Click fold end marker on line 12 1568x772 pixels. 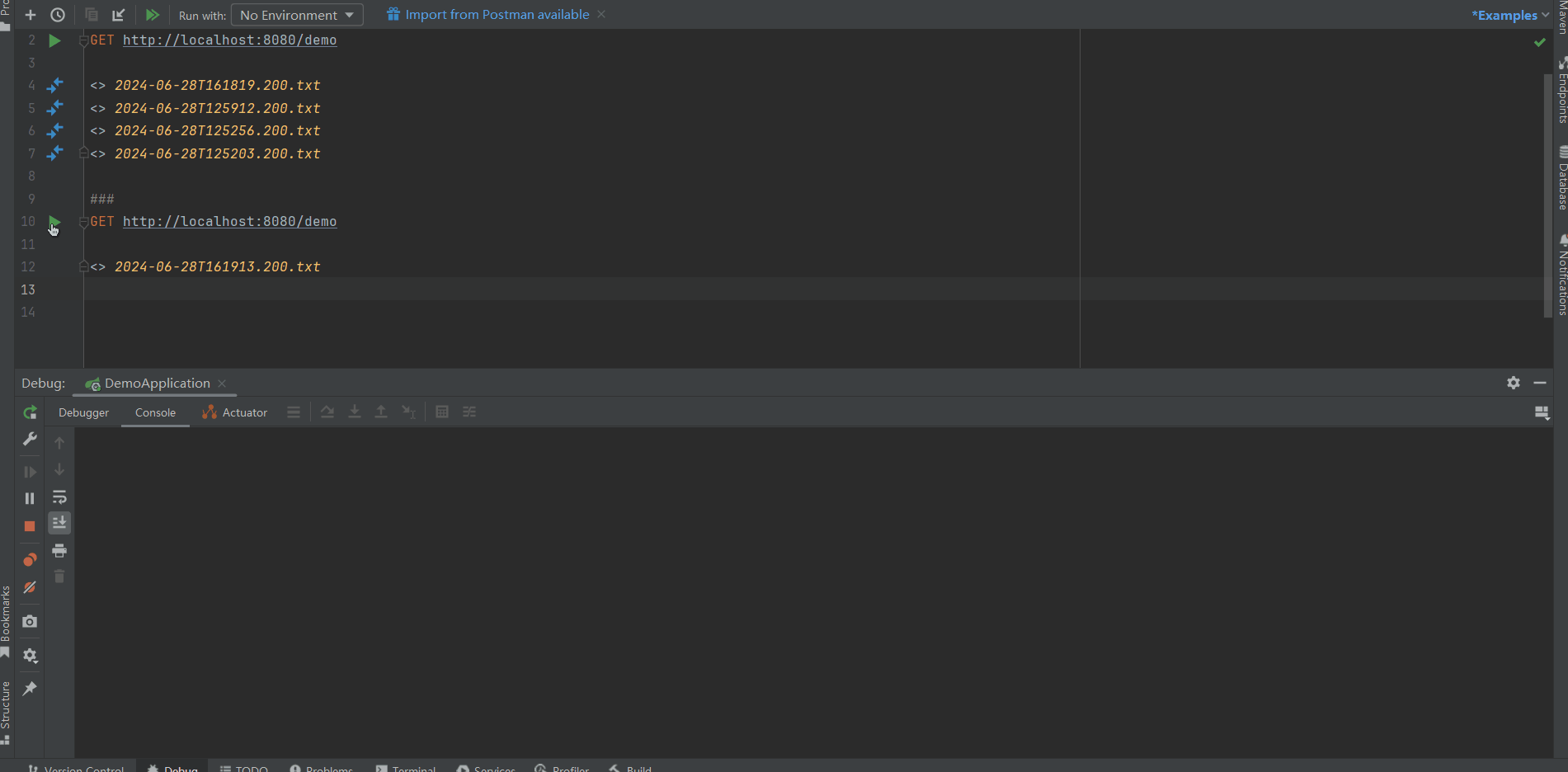(83, 266)
